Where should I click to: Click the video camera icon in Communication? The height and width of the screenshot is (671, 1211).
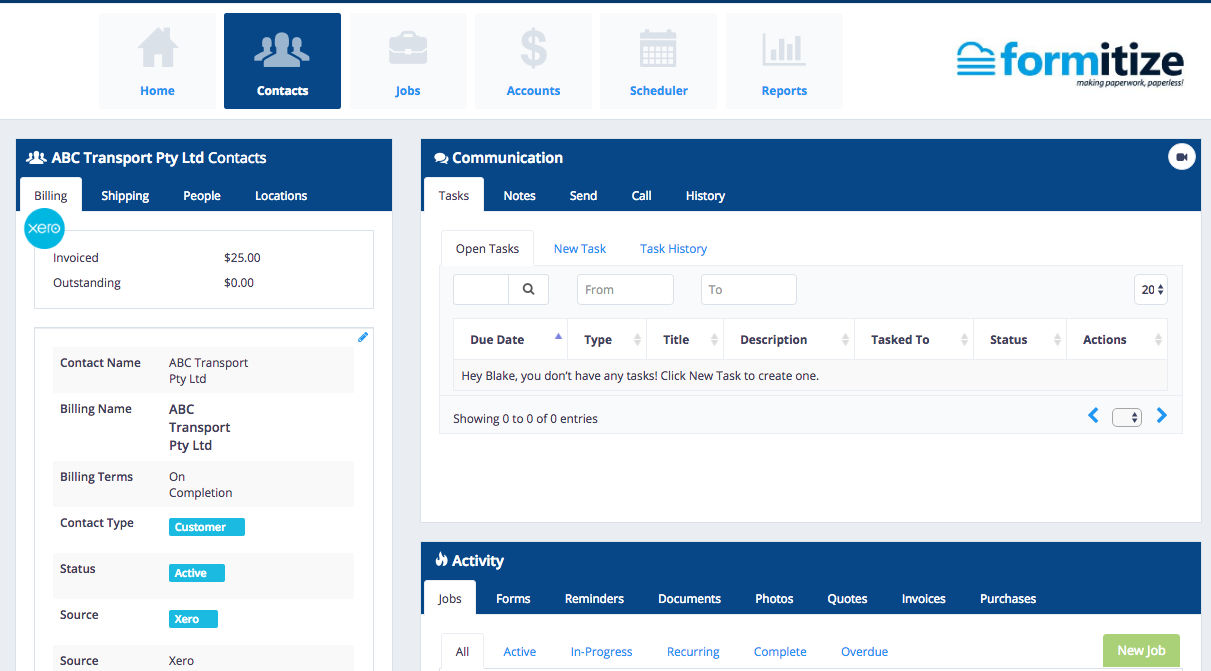tap(1181, 157)
